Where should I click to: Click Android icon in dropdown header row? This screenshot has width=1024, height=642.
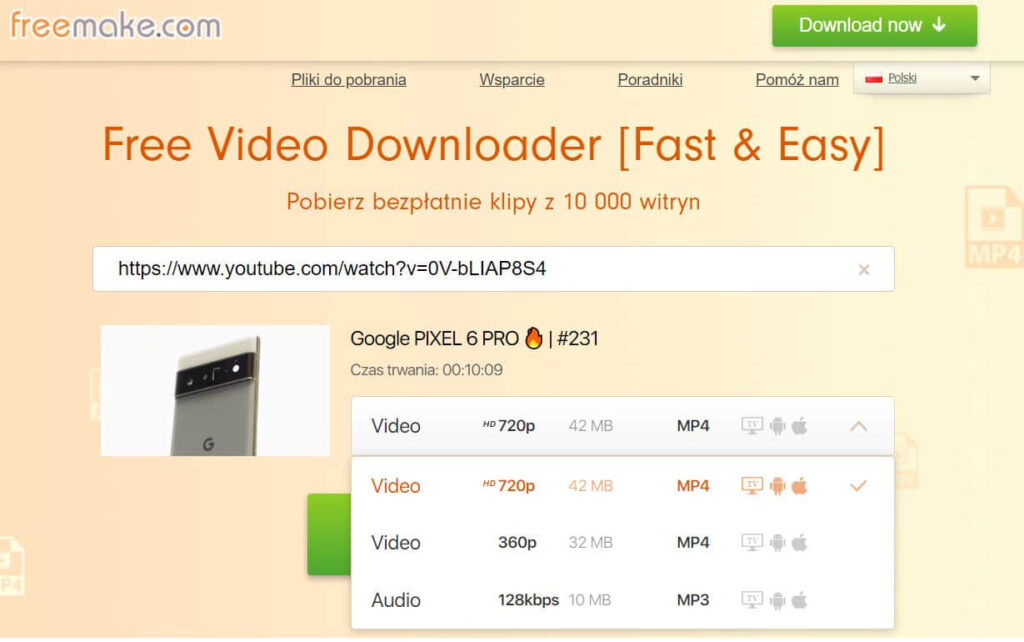click(777, 426)
